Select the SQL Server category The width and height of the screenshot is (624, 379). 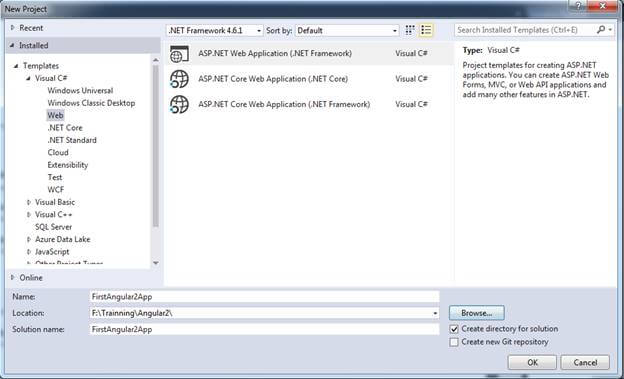click(54, 227)
